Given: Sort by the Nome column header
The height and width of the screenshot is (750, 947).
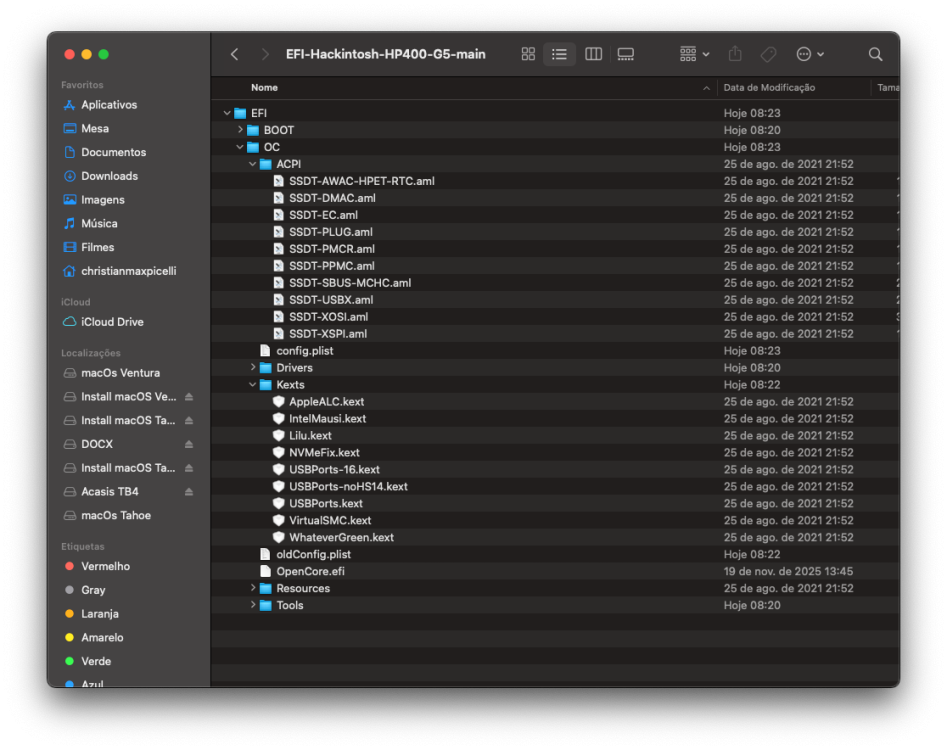Looking at the screenshot, I should pyautogui.click(x=265, y=88).
